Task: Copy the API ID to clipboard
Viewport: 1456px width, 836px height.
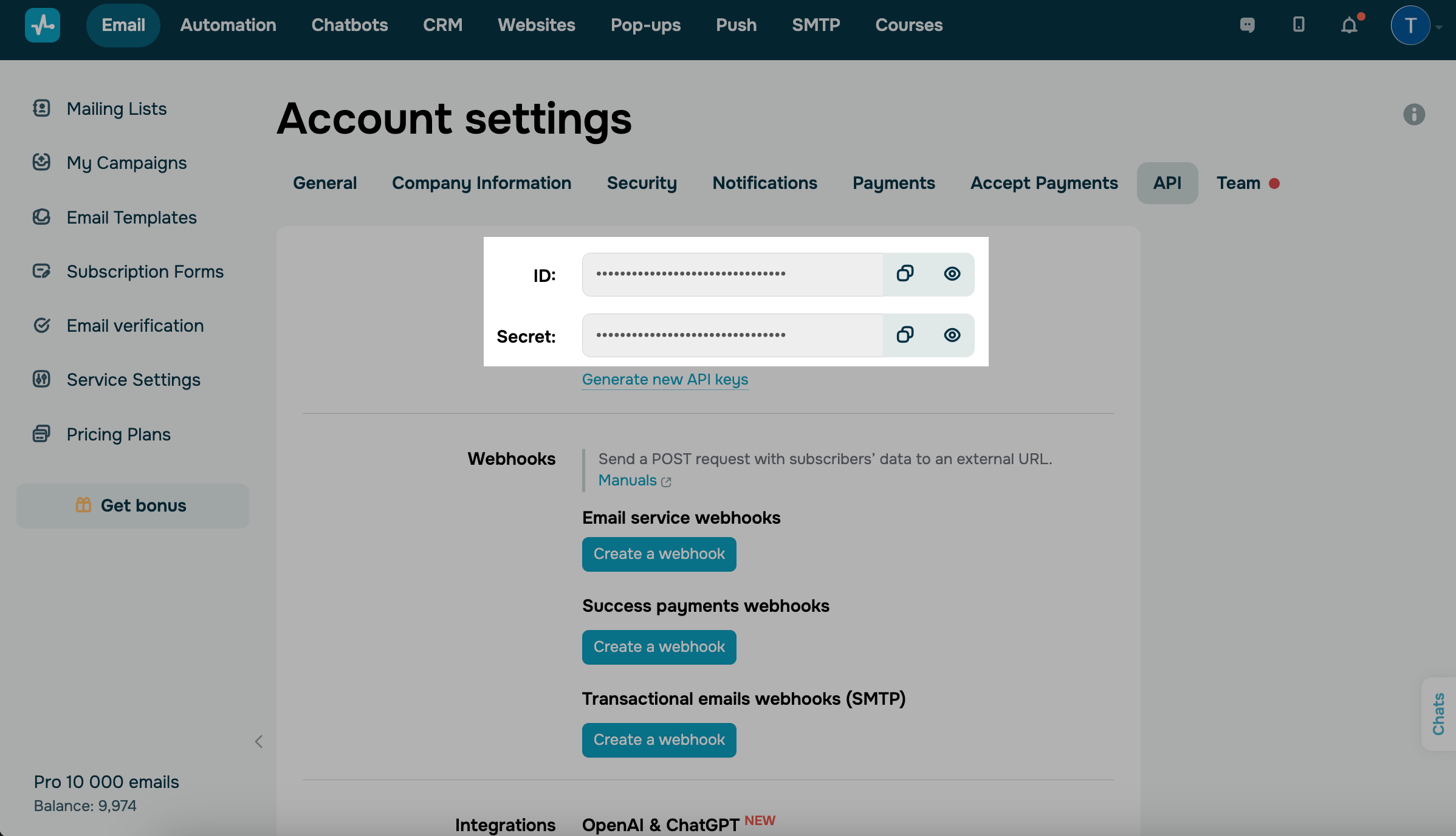Action: [905, 273]
